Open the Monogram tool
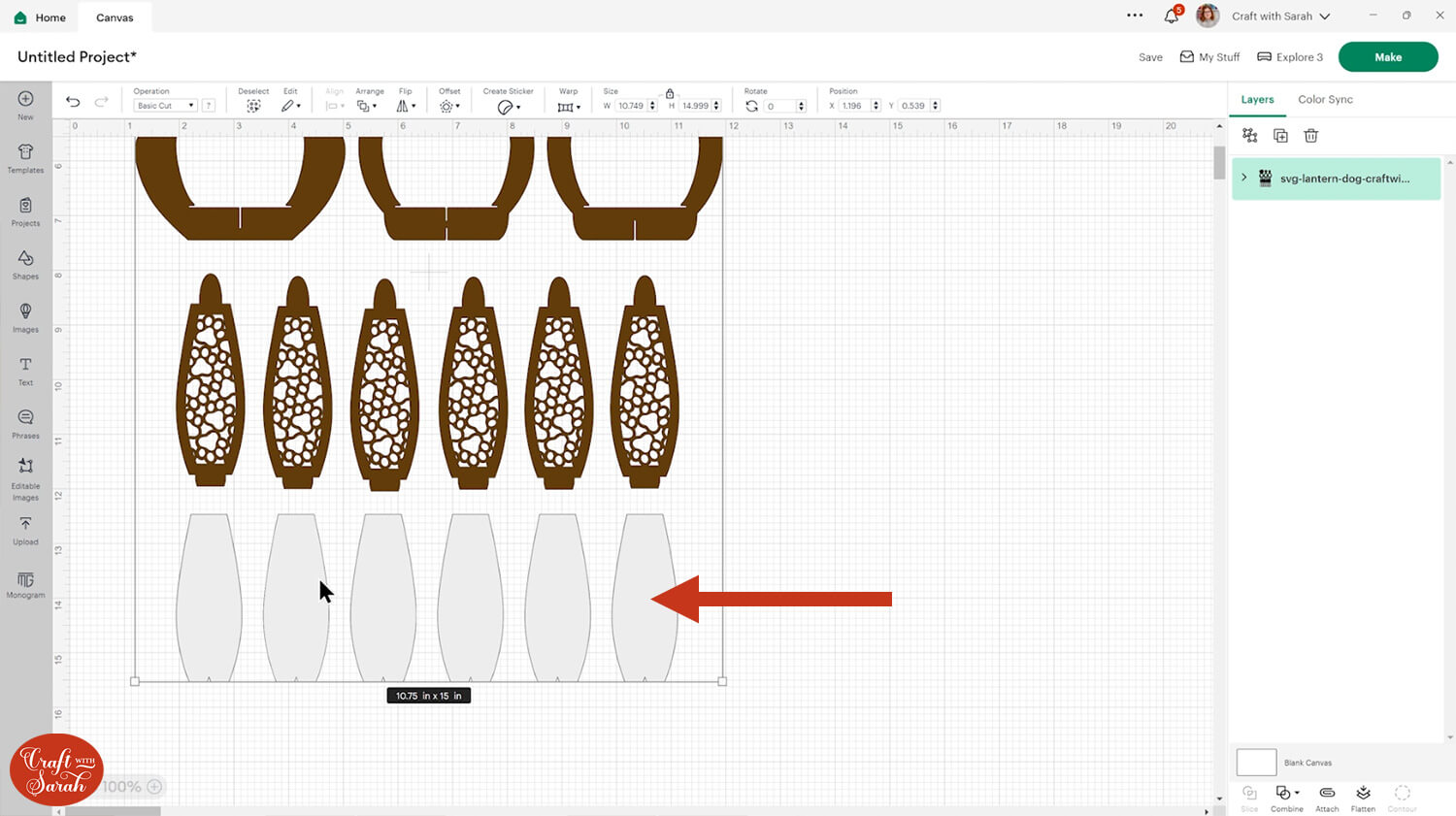Viewport: 1456px width, 816px height. (x=25, y=584)
